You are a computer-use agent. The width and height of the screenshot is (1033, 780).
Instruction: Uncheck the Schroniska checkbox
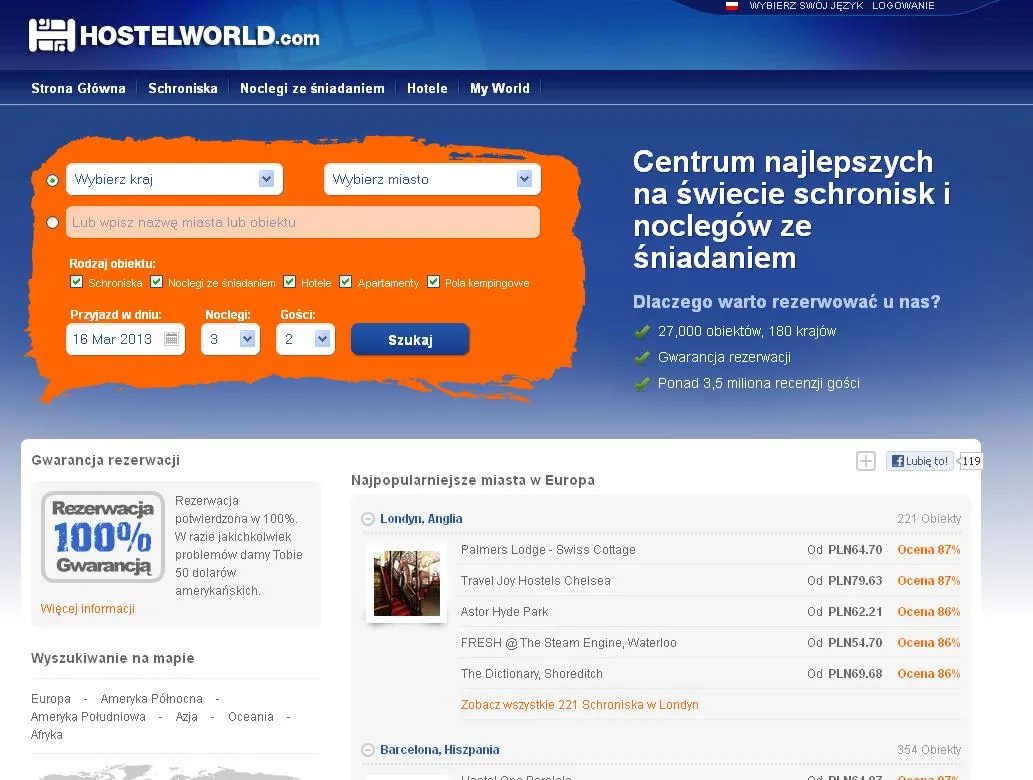tap(76, 282)
